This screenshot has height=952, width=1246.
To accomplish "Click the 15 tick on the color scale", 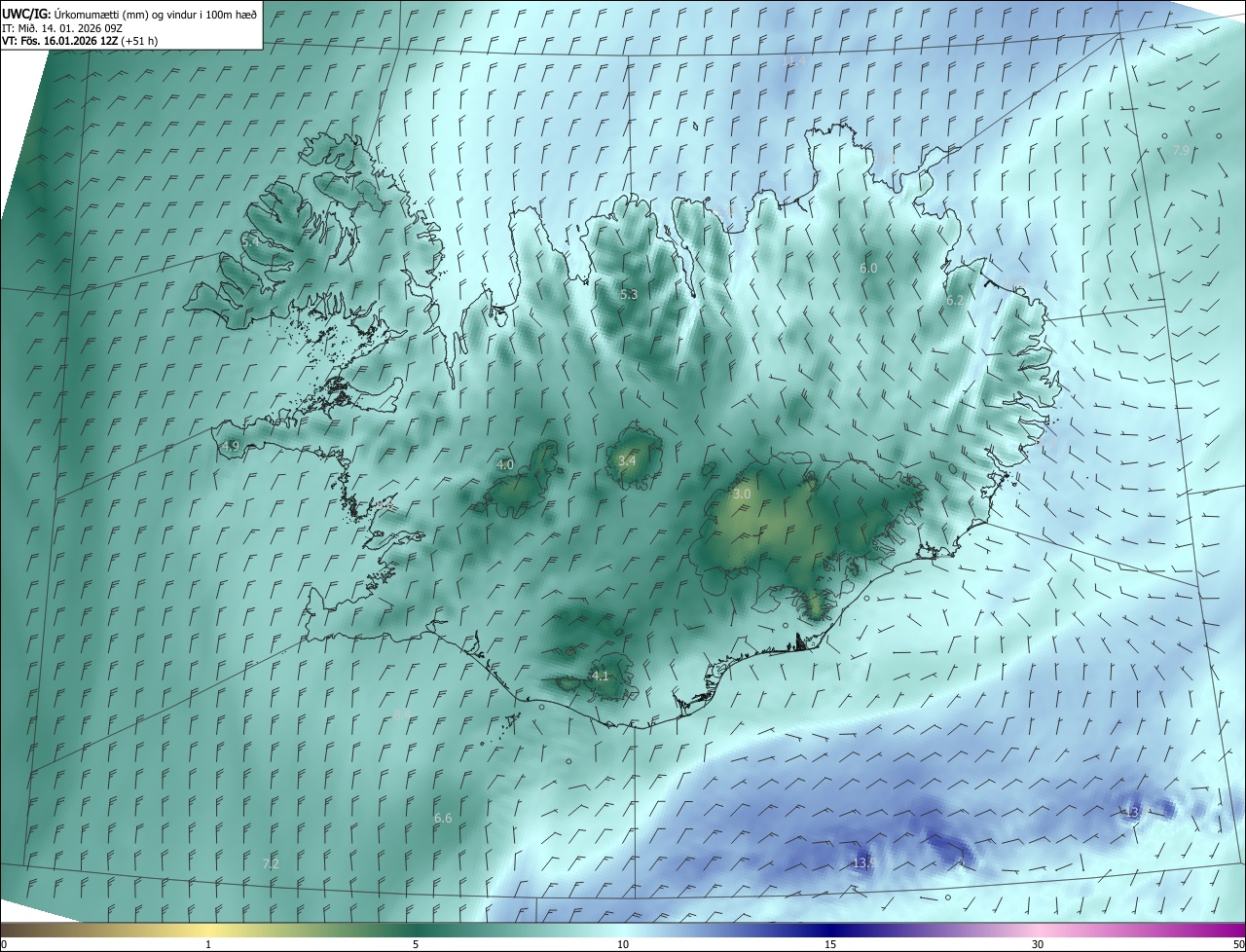I will point(830,945).
